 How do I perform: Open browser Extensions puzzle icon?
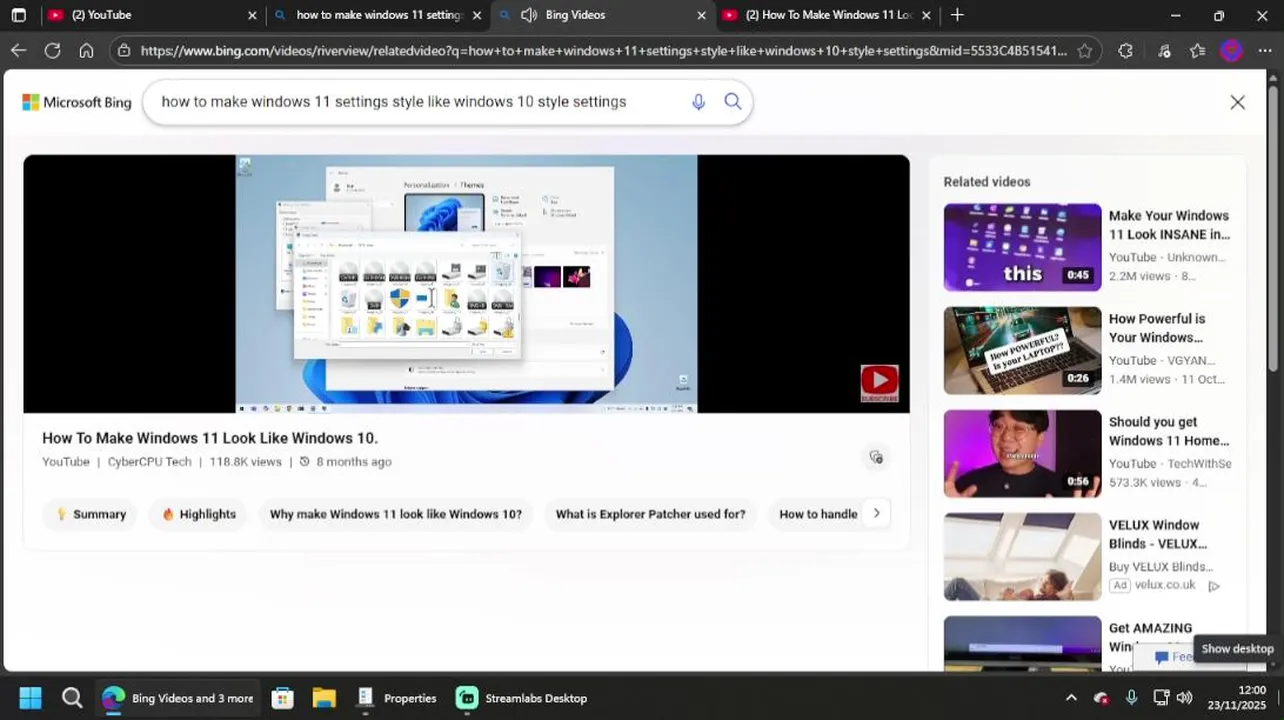(x=1125, y=50)
